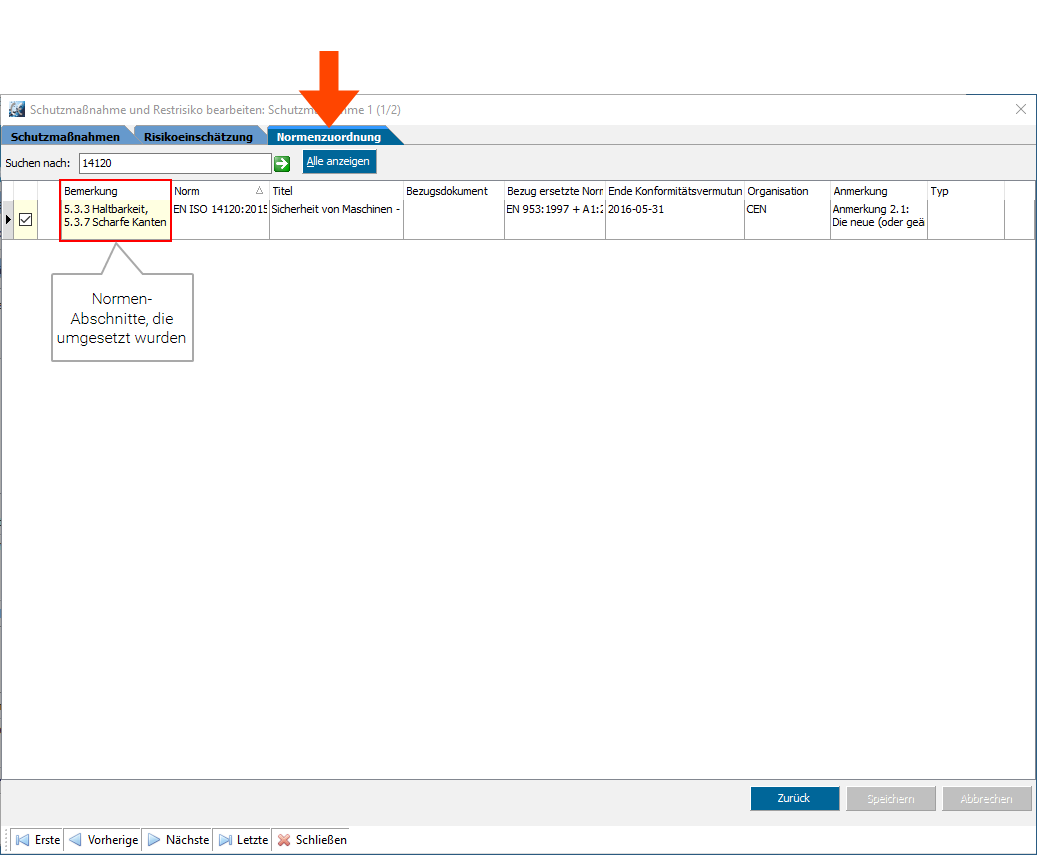
Task: Go to next record (Nächste)
Action: [x=178, y=840]
